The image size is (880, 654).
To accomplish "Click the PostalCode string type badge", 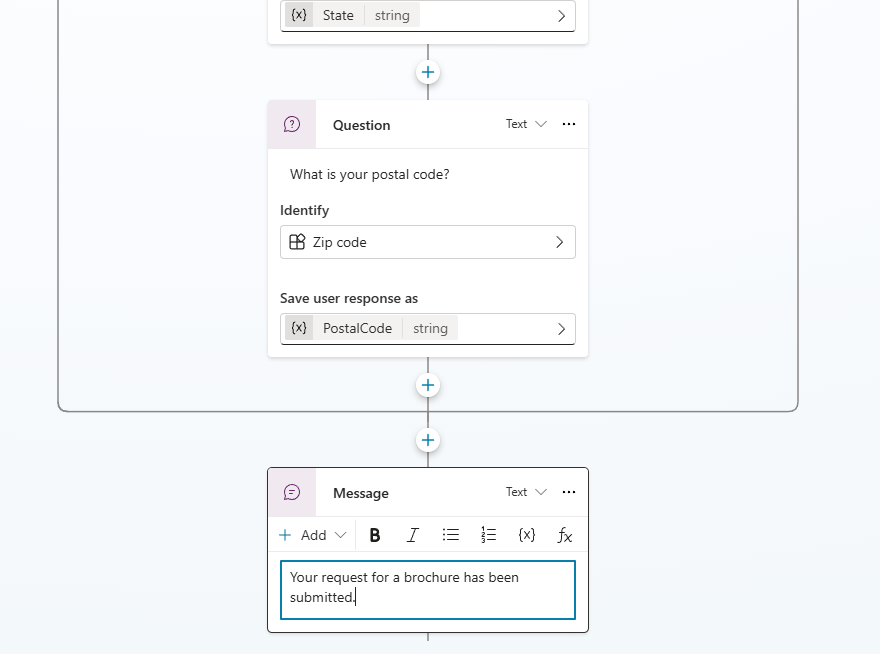I will 430,328.
